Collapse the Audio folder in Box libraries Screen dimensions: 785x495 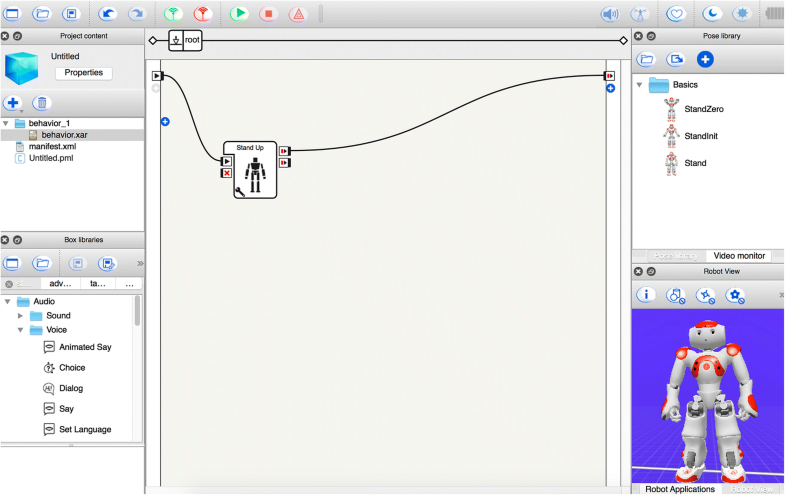(8, 301)
